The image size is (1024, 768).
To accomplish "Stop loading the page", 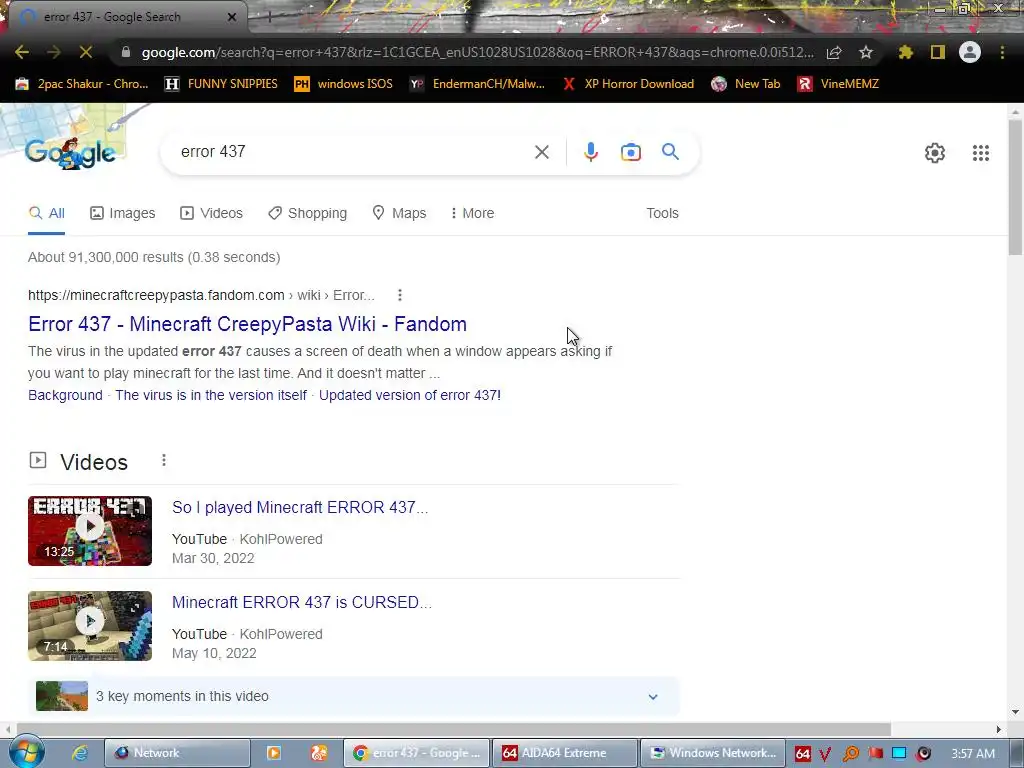I will (x=86, y=52).
